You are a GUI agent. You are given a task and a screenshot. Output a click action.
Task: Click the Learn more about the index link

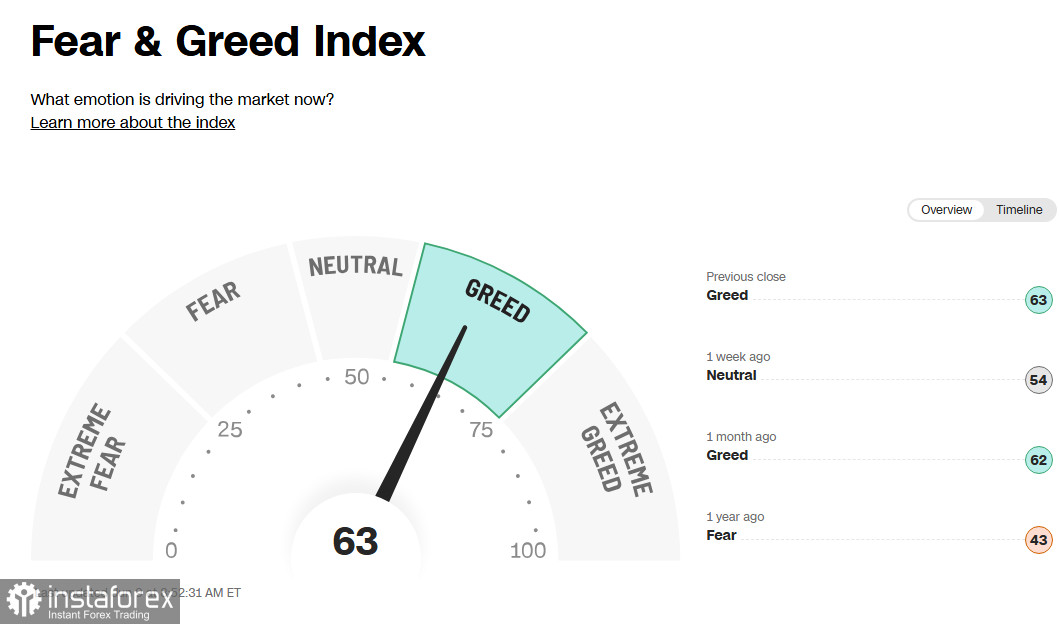tap(132, 122)
